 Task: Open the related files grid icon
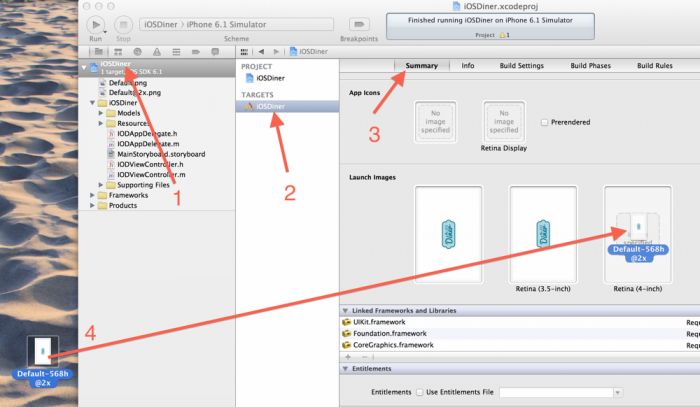(244, 52)
